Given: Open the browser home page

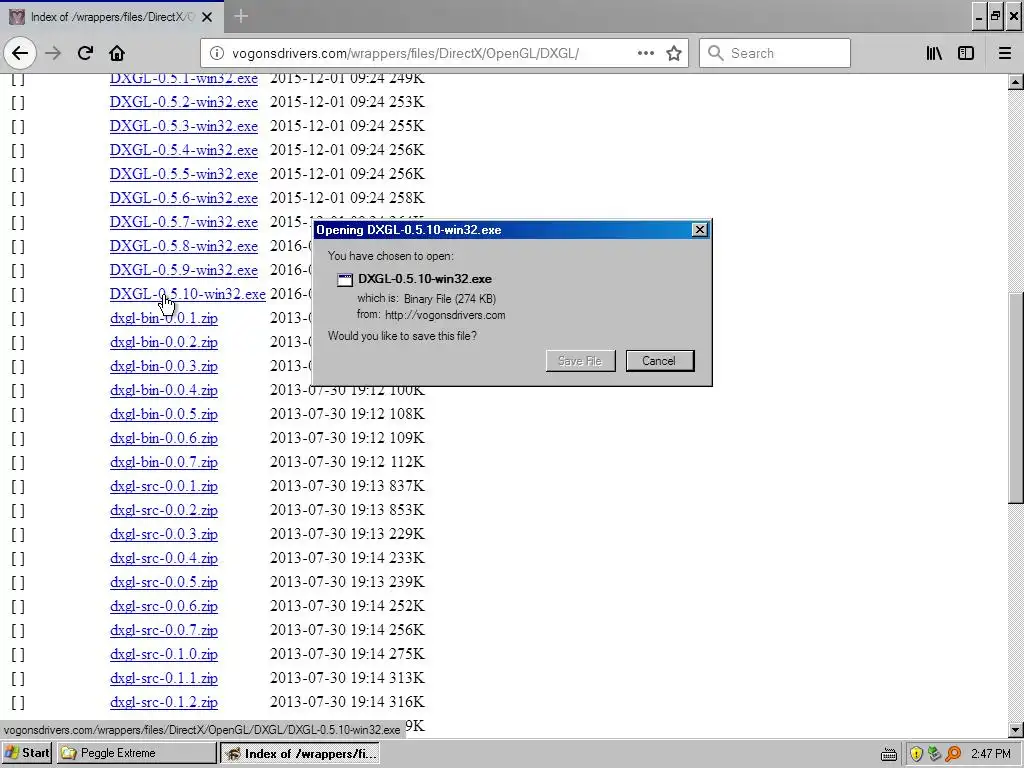Looking at the screenshot, I should (x=117, y=53).
